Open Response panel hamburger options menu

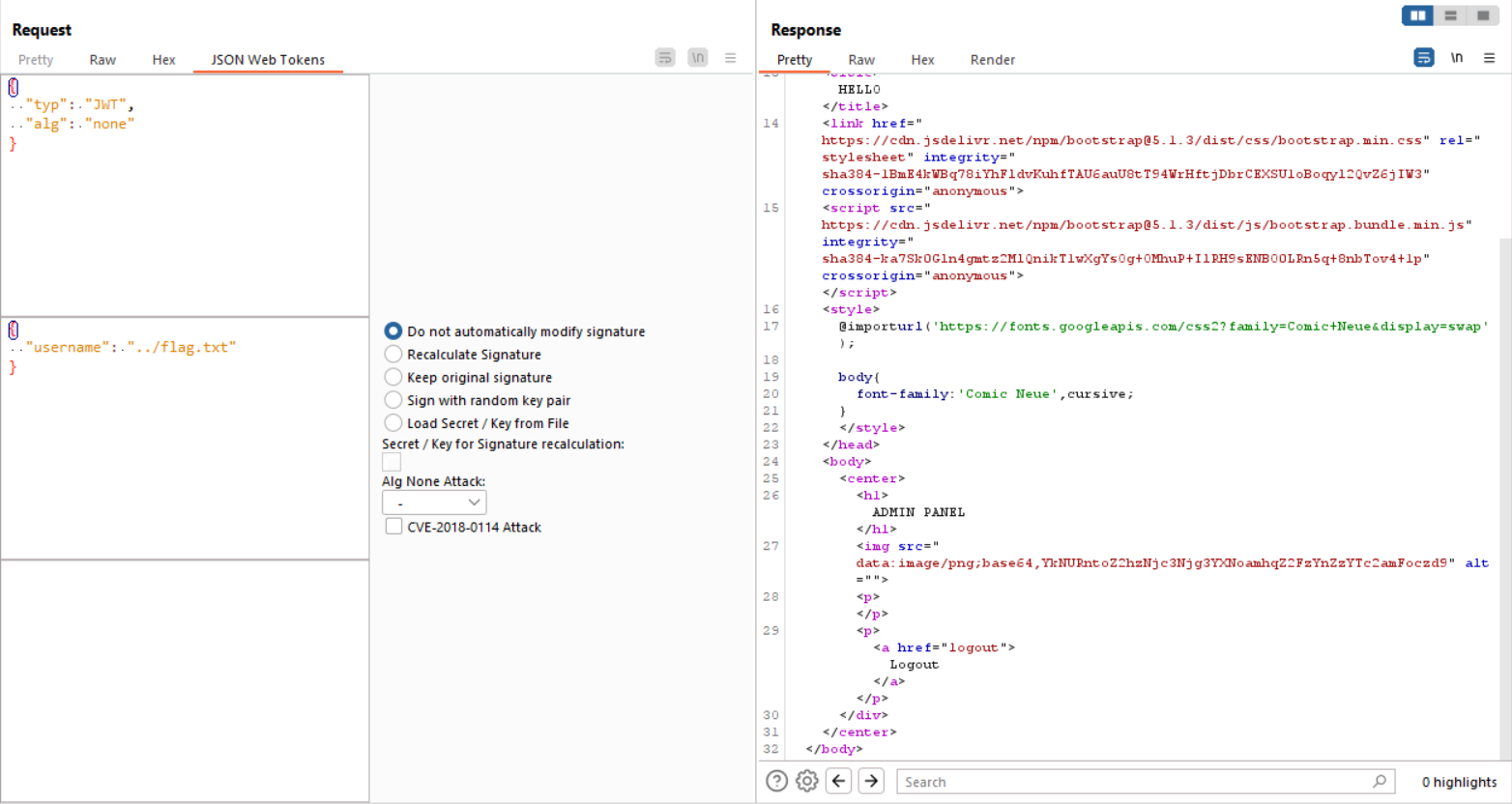coord(1490,58)
